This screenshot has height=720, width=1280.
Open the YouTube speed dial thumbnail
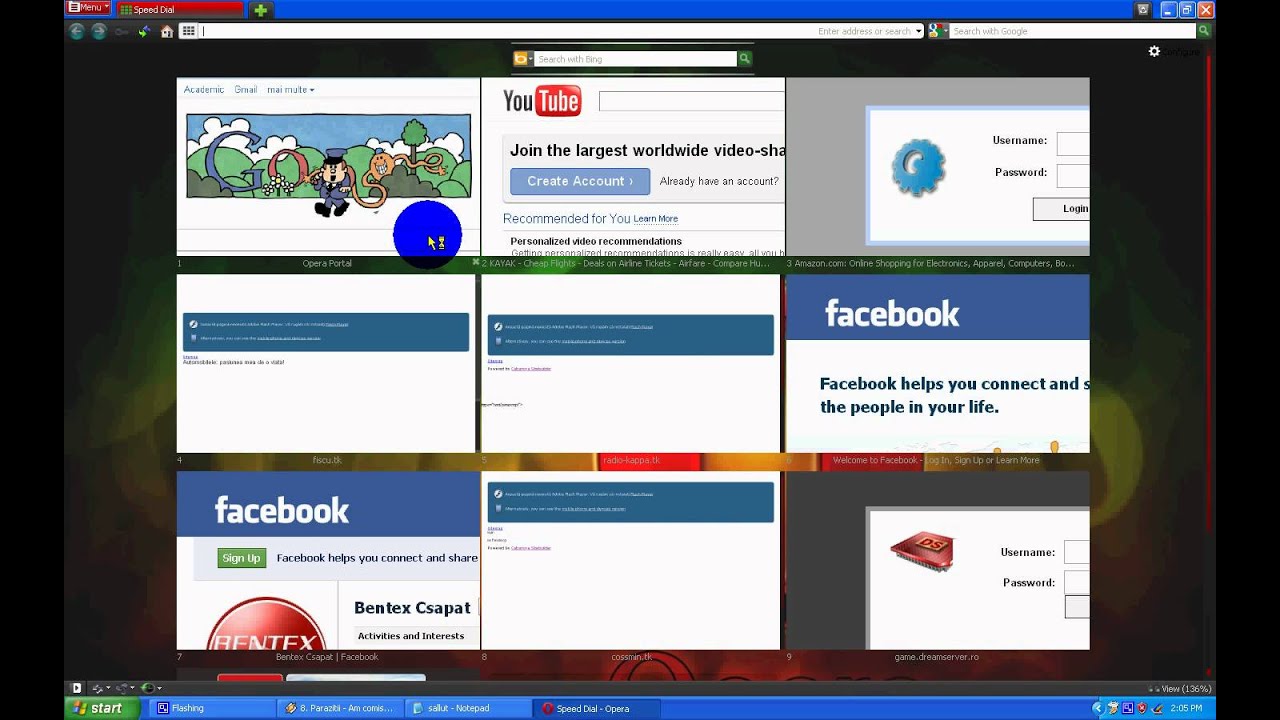pos(633,166)
